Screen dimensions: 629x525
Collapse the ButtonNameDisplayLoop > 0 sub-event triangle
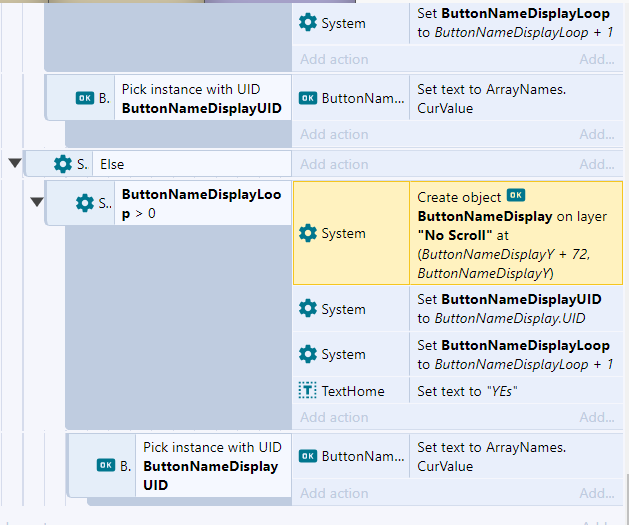(x=37, y=202)
